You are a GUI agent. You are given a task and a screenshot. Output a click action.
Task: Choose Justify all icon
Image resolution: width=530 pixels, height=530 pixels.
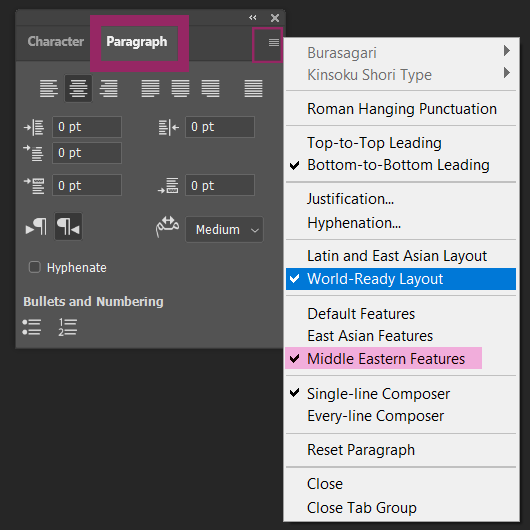(x=254, y=89)
